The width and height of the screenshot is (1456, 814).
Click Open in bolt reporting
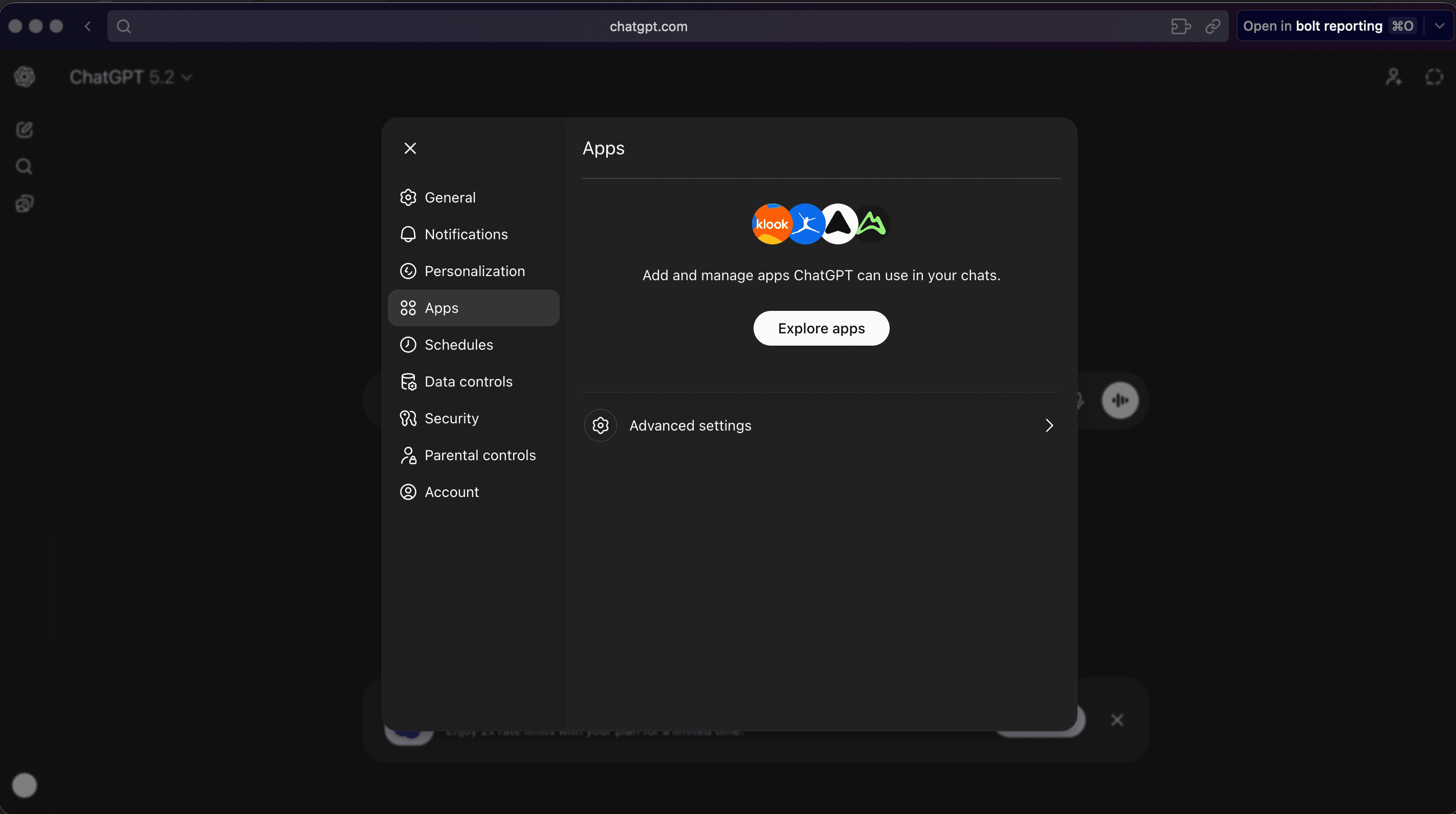coord(1311,26)
